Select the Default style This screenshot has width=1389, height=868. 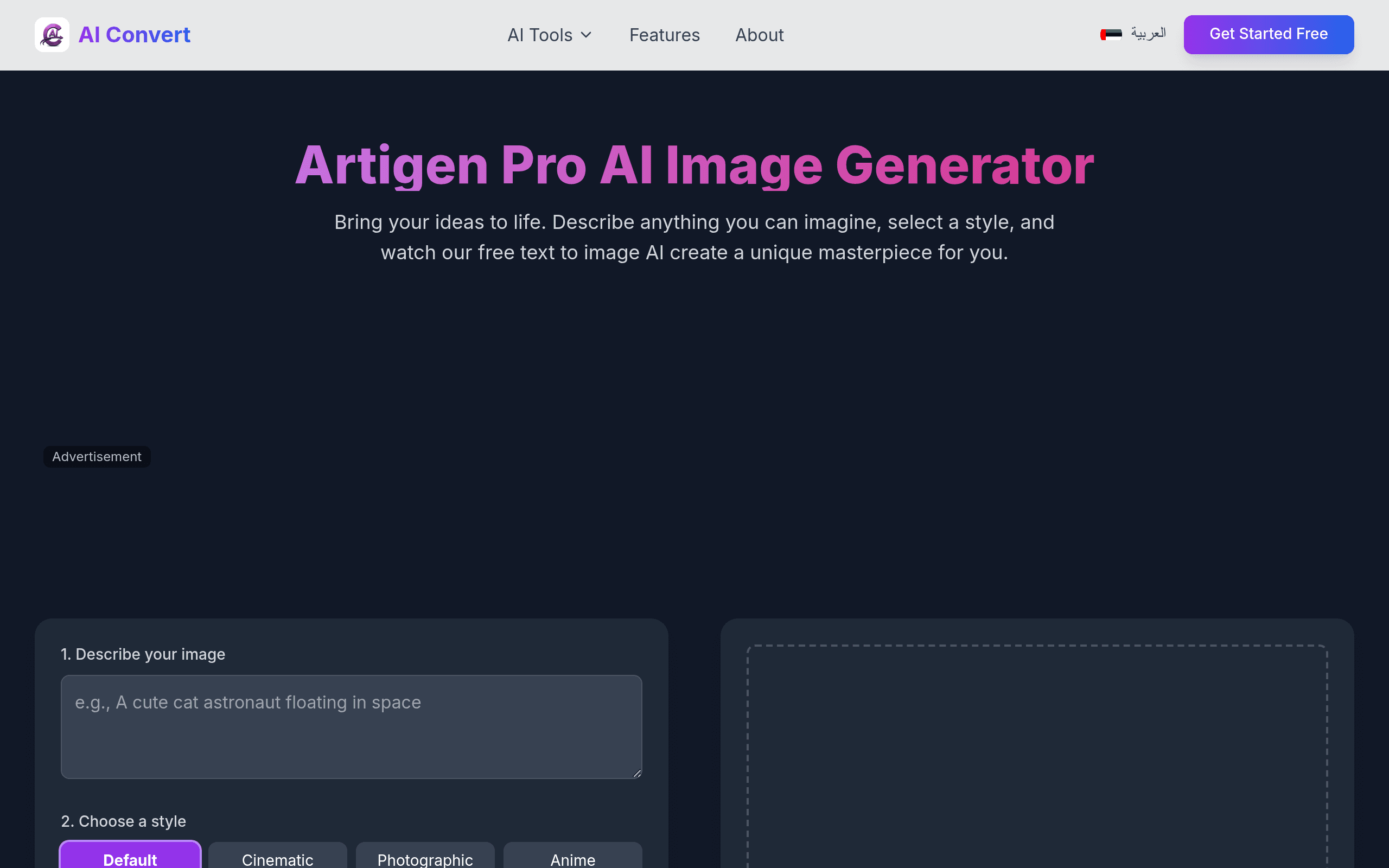pos(130,856)
